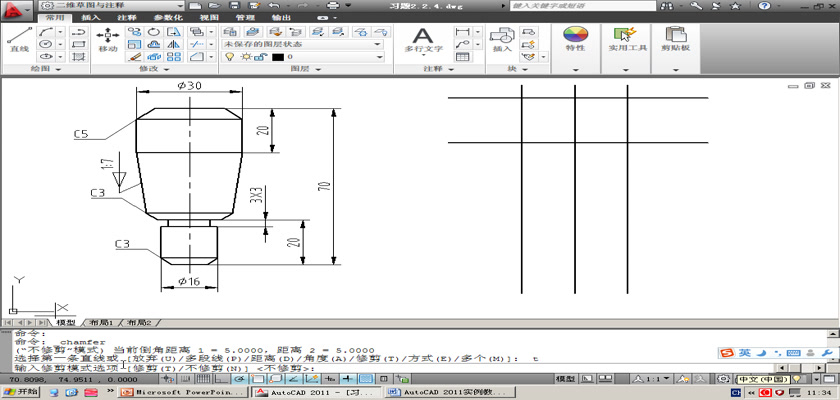
Task: Open the 未保存的图层状态 layer state dropdown
Action: point(302,44)
